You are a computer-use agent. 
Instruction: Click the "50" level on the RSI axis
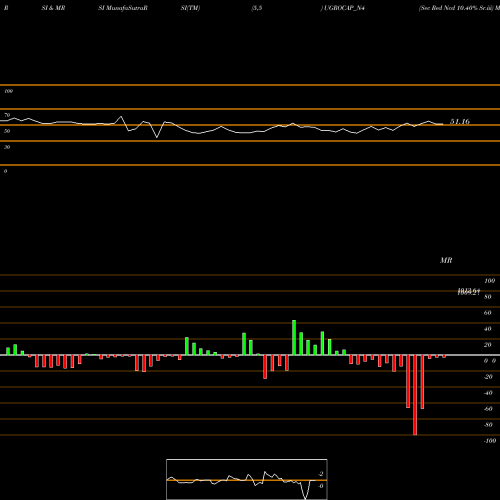click(7, 131)
